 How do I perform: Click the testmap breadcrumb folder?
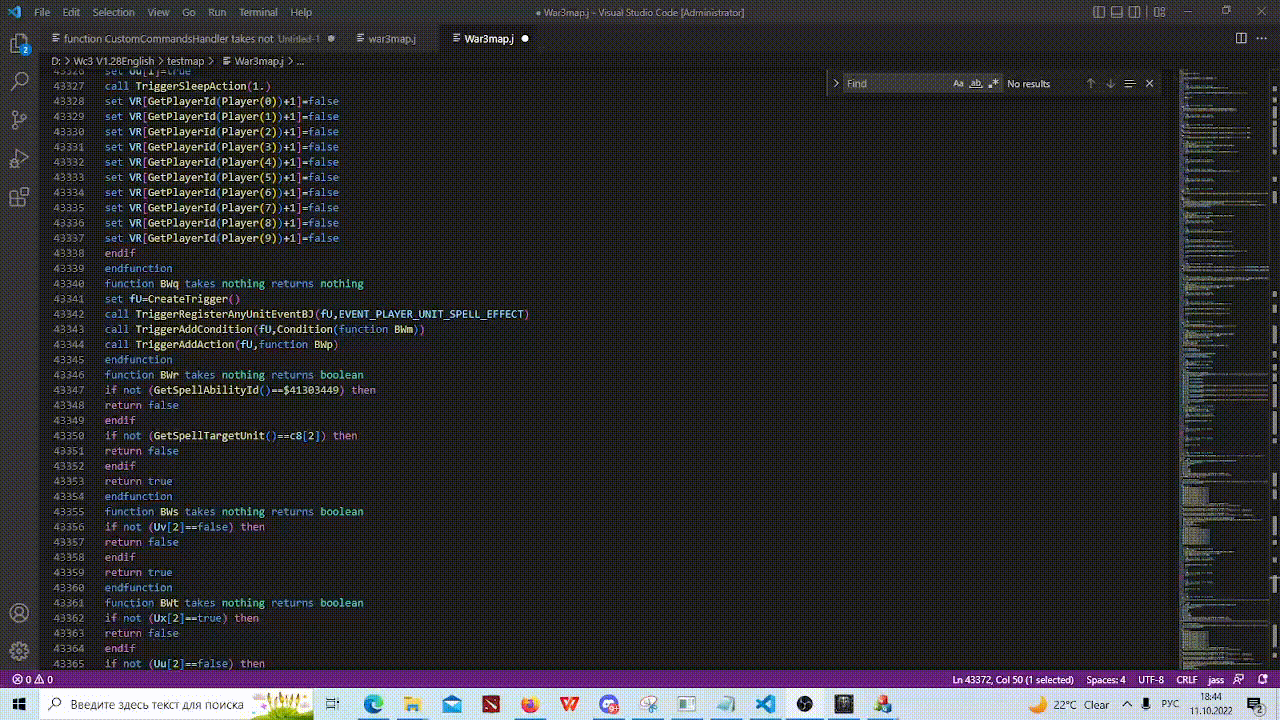pyautogui.click(x=185, y=61)
